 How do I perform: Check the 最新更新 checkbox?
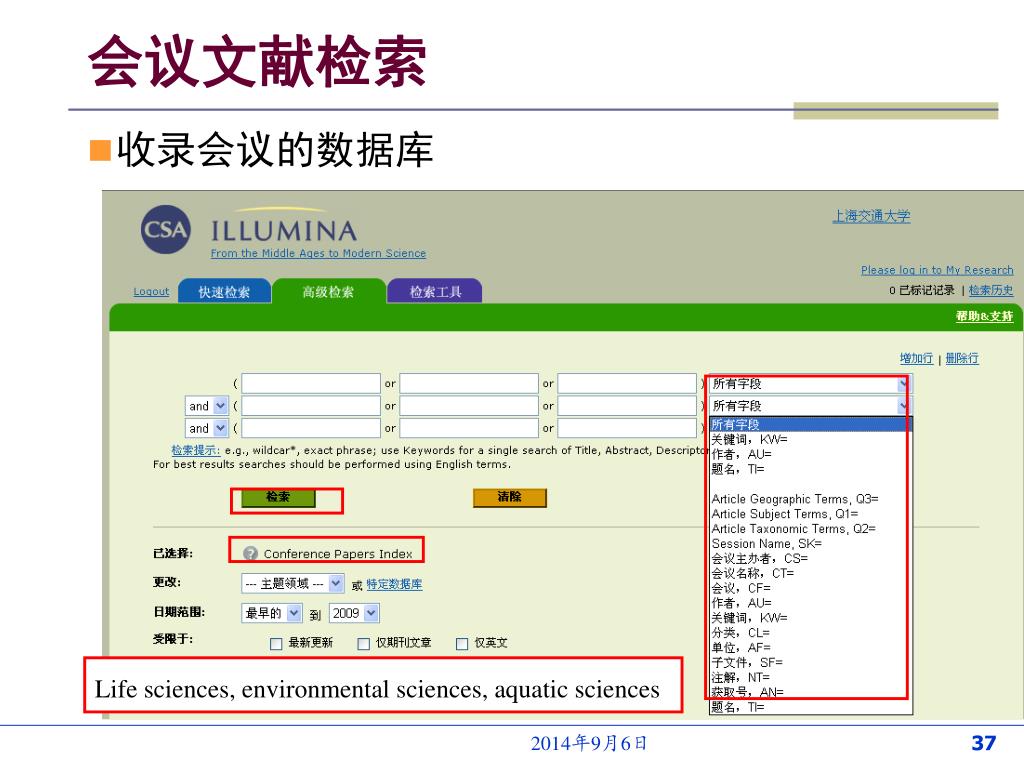(276, 644)
